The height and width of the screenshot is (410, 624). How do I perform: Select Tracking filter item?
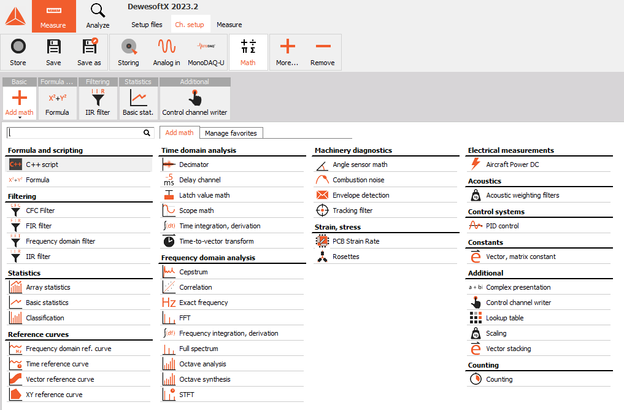pos(386,211)
